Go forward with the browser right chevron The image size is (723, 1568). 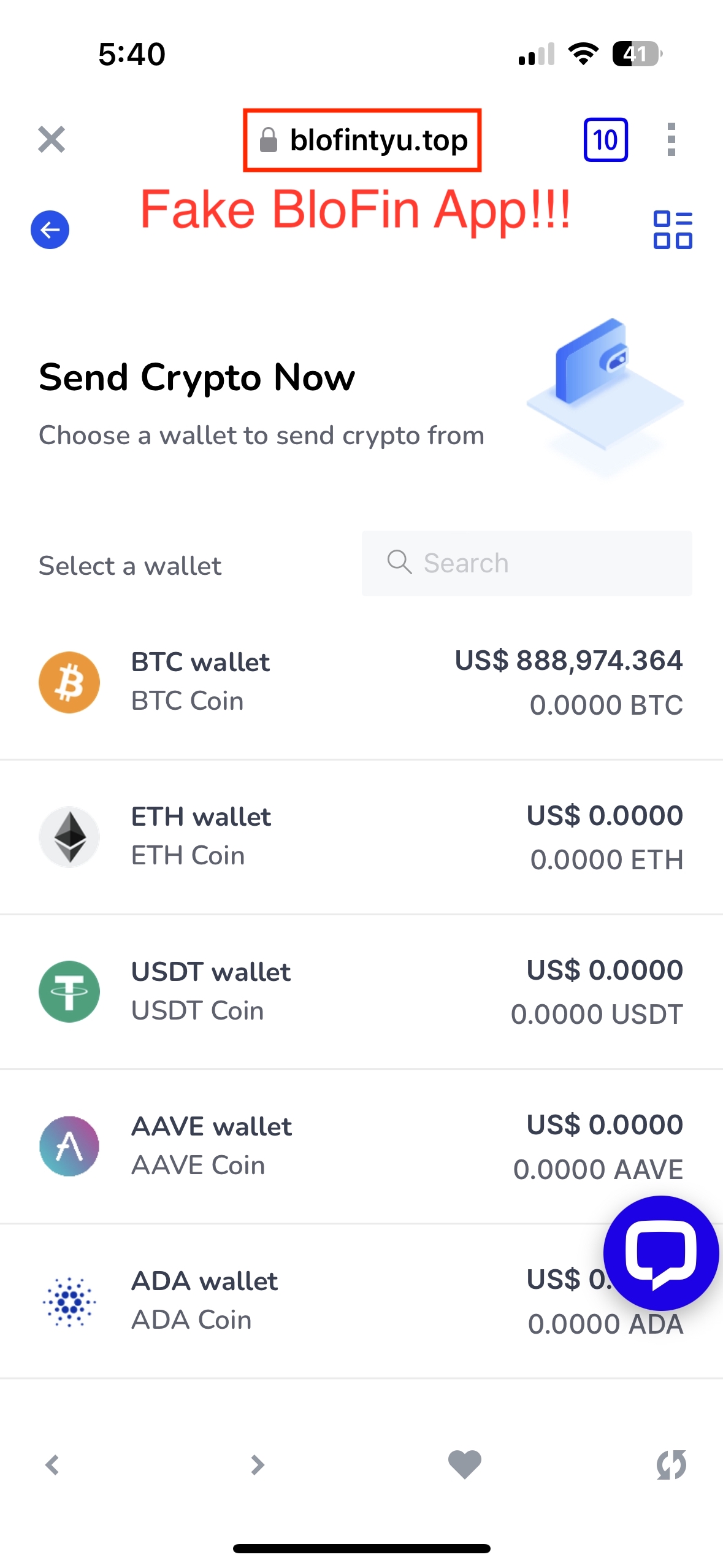pos(258,1465)
